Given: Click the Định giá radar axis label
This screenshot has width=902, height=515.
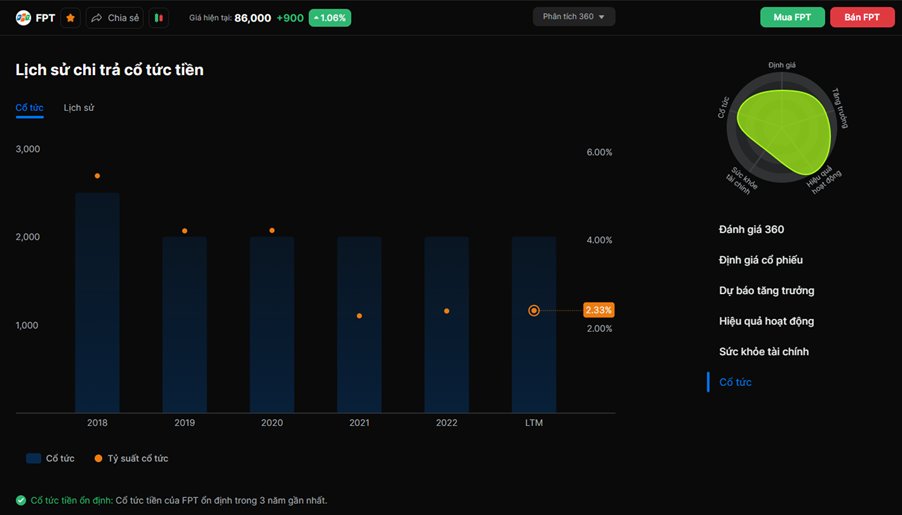Looking at the screenshot, I should coord(782,65).
